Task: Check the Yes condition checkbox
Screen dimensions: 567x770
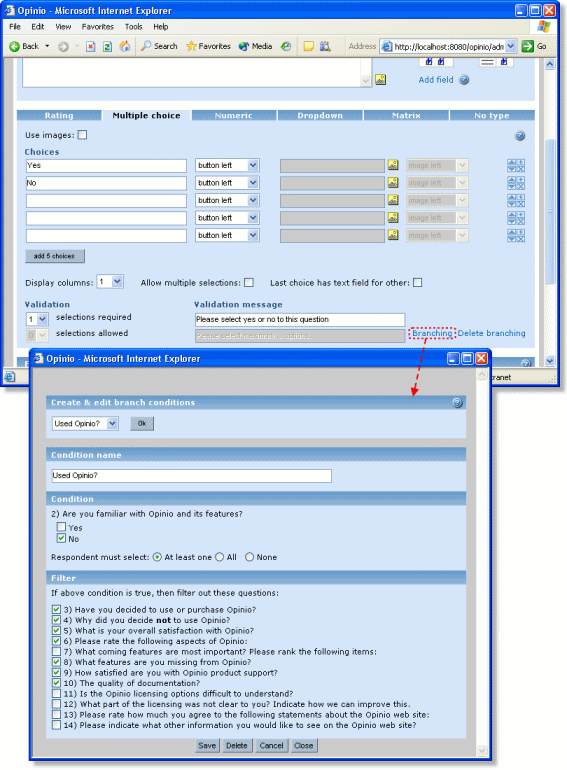Action: point(61,527)
